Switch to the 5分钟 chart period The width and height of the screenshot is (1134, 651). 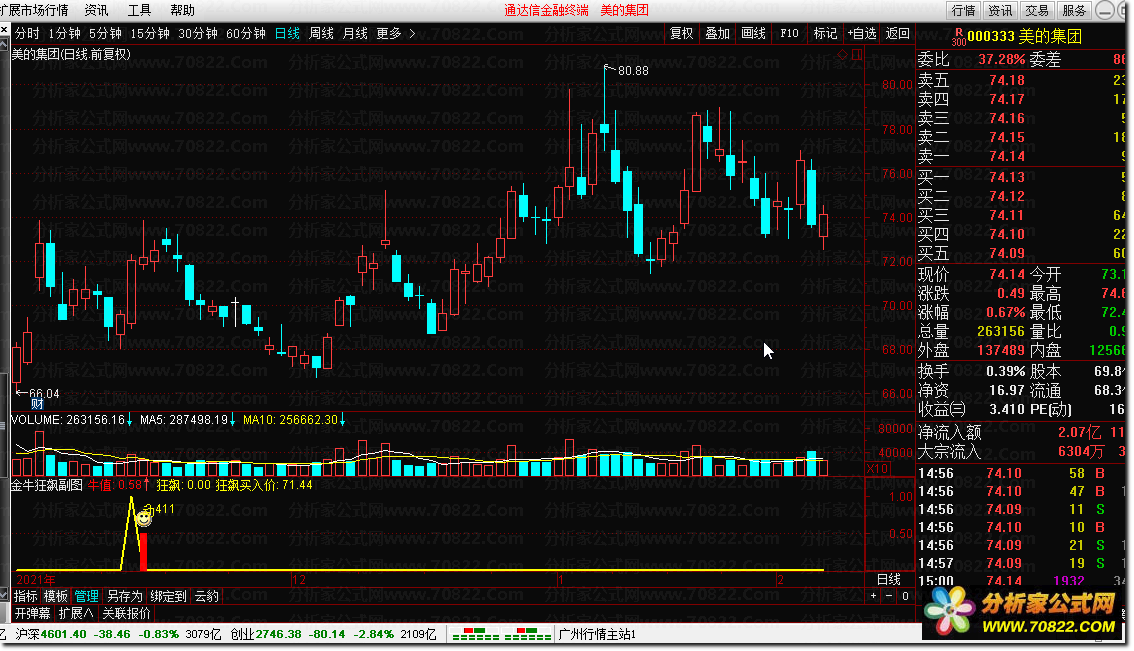105,33
